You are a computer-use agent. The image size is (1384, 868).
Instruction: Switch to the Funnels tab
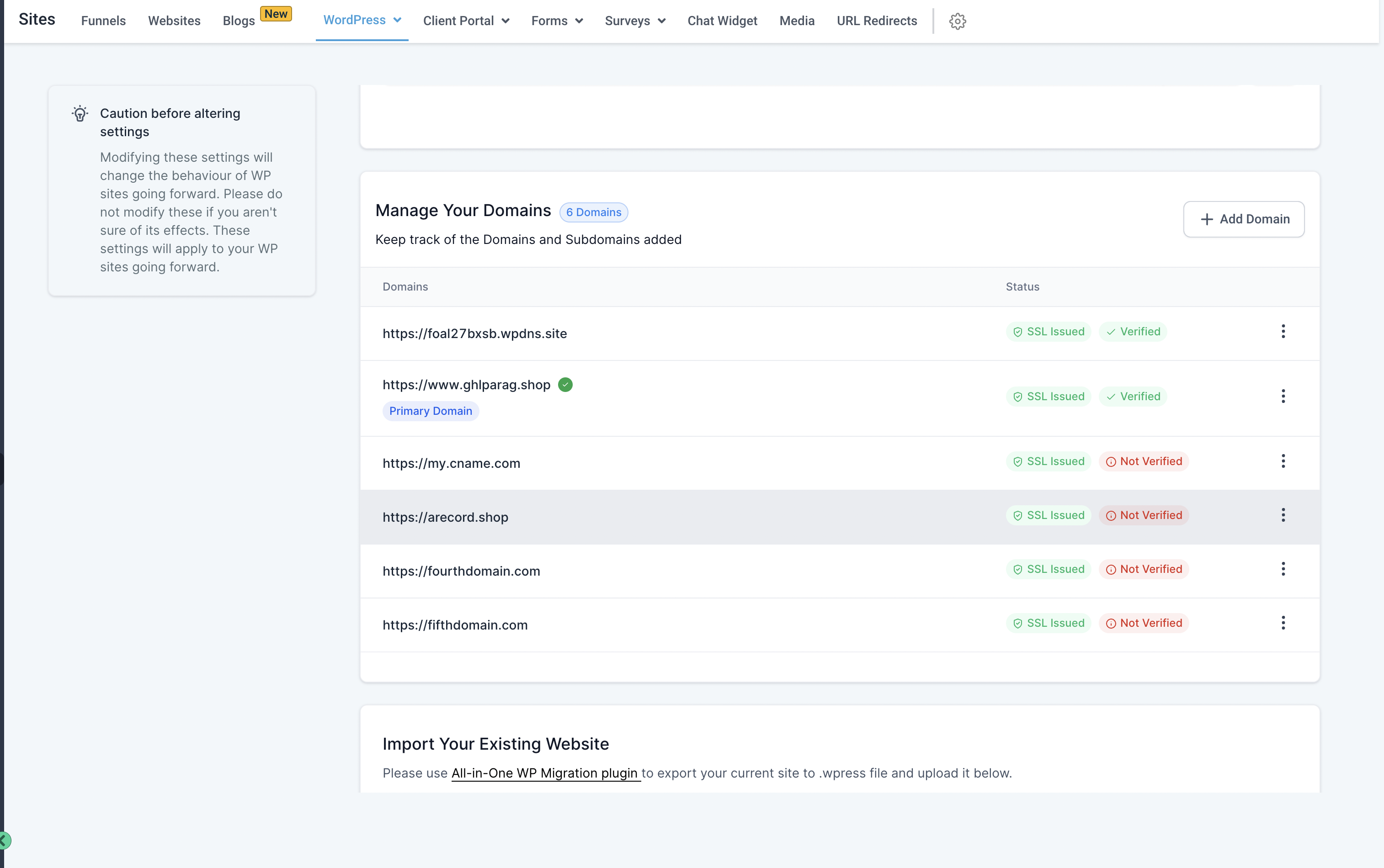(103, 21)
